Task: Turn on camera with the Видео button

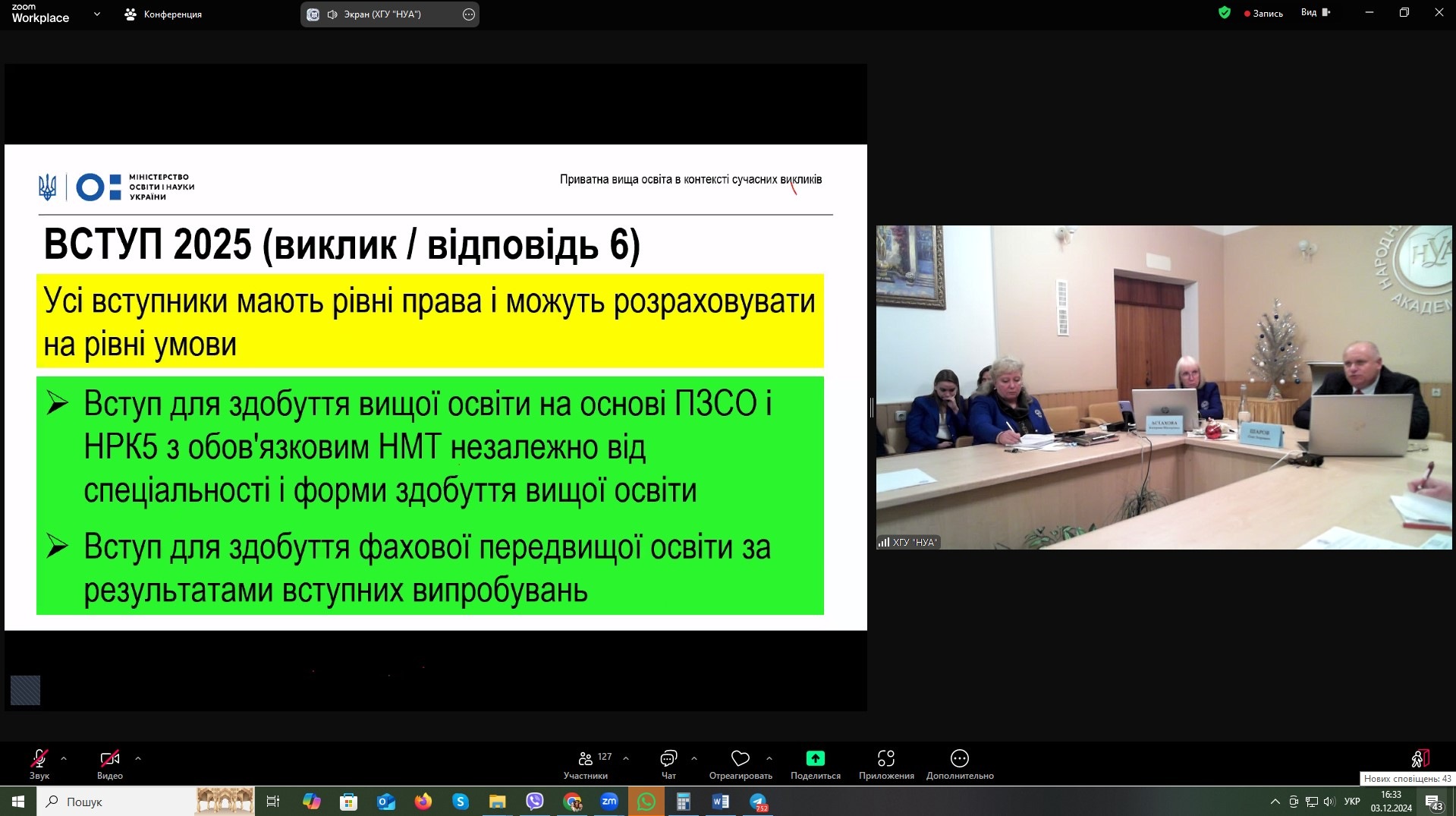Action: pyautogui.click(x=110, y=763)
